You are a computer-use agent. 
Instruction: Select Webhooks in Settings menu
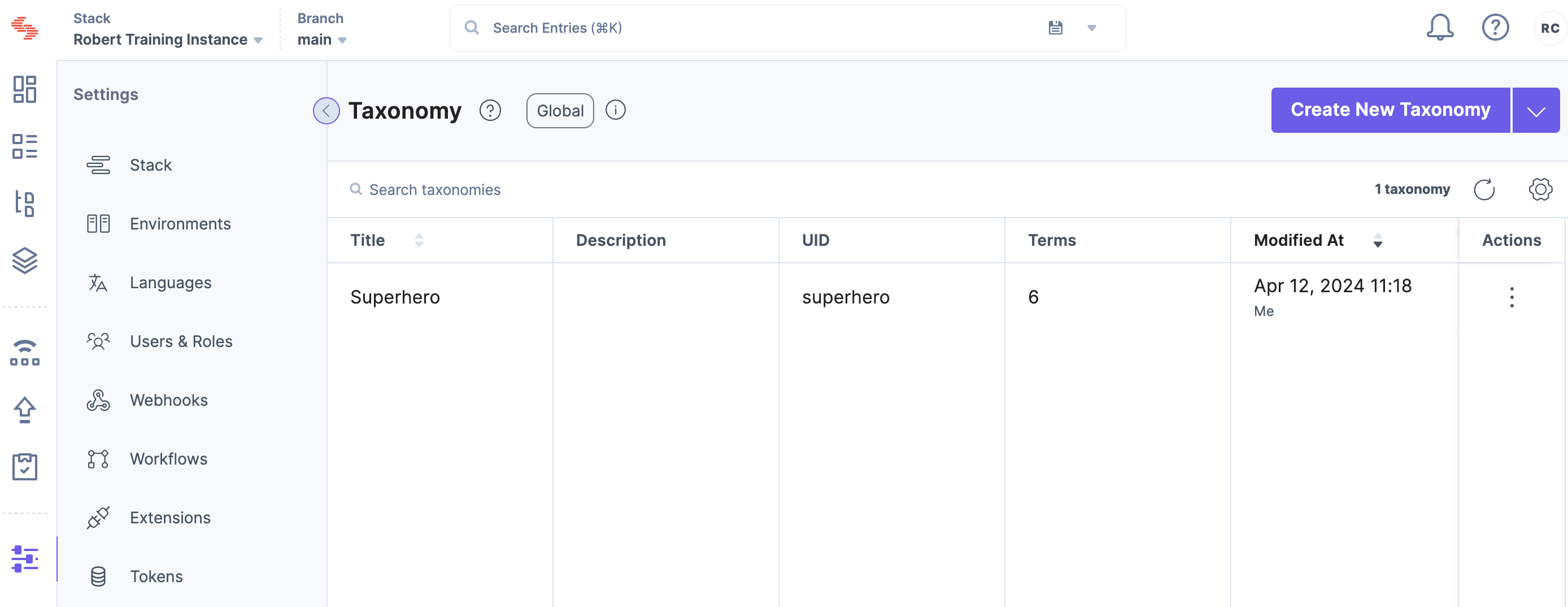(169, 400)
